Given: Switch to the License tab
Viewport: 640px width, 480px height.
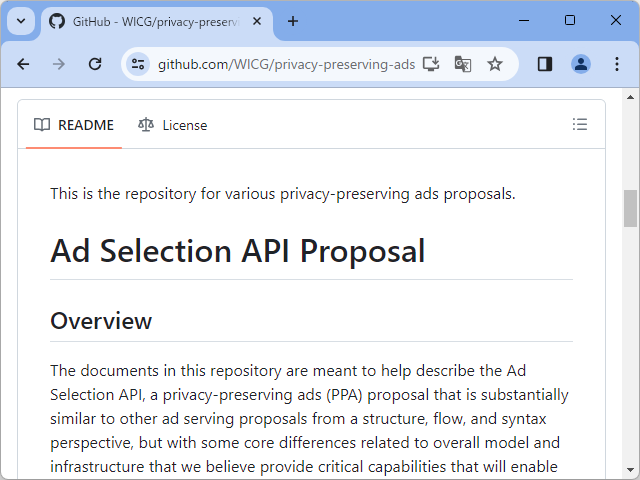Looking at the screenshot, I should [172, 125].
